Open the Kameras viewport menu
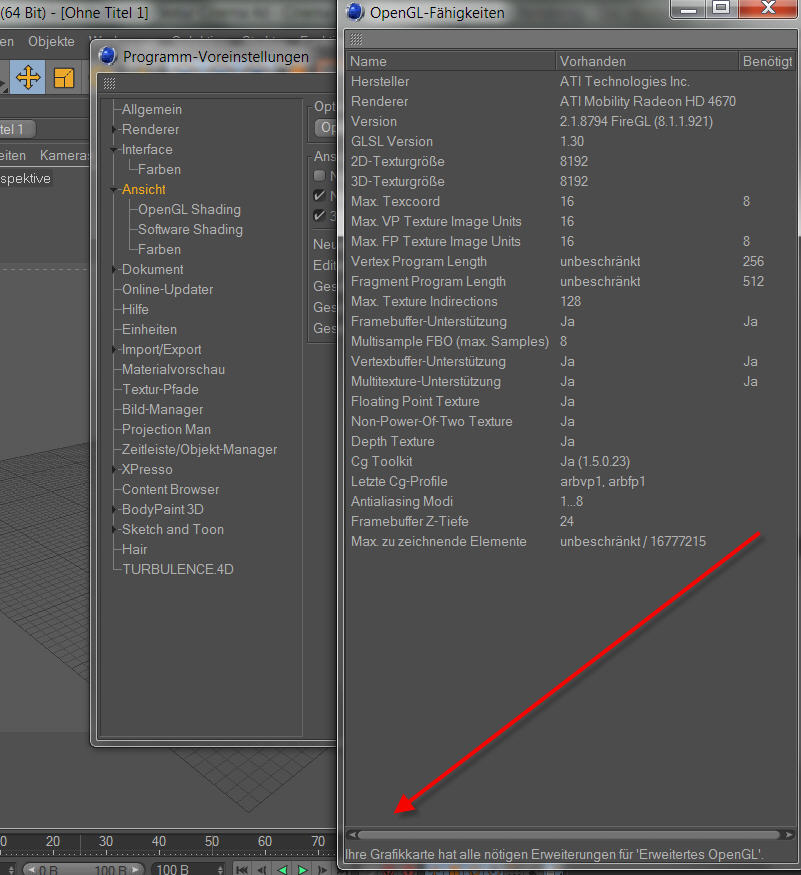 coord(64,155)
